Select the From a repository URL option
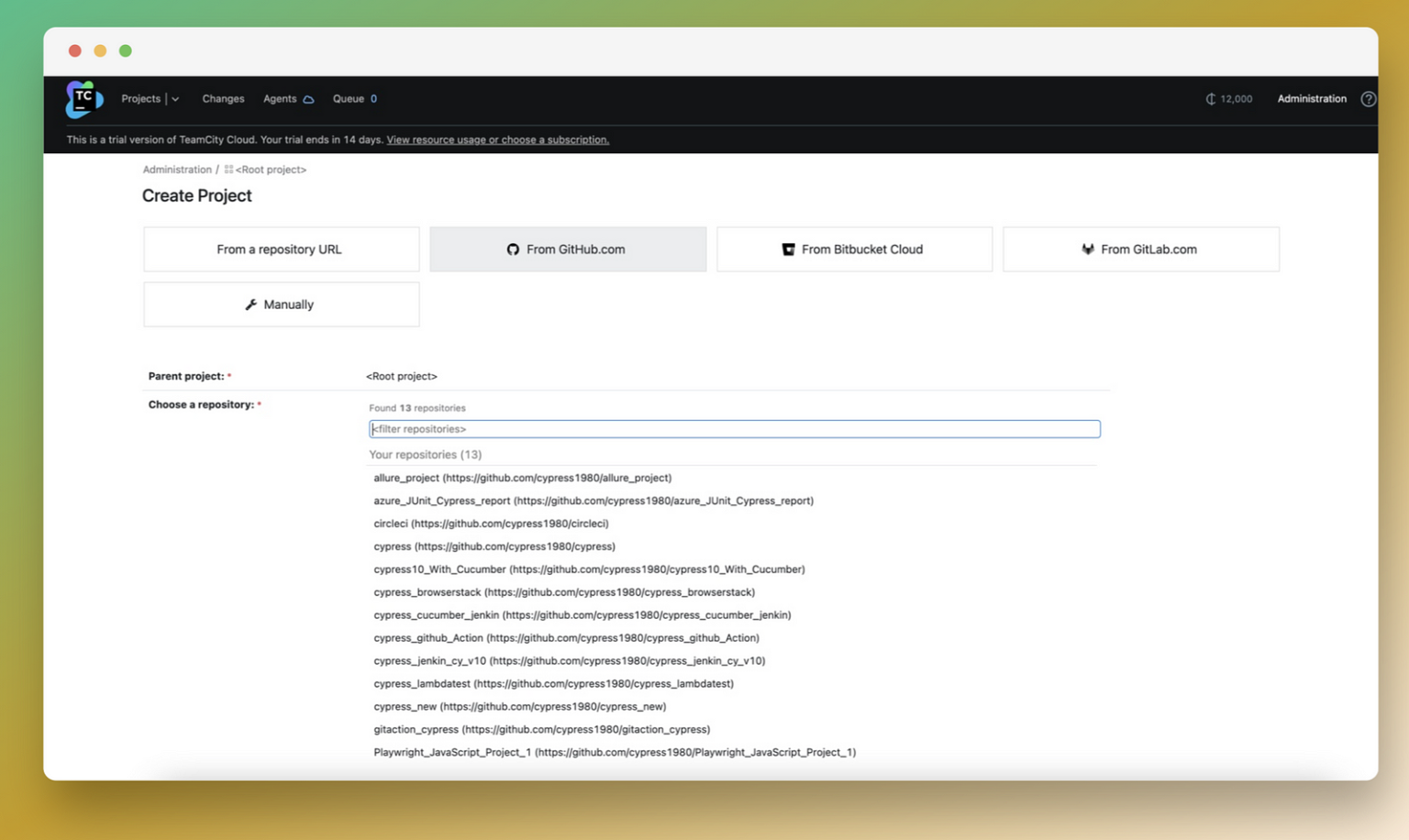This screenshot has height=840, width=1409. tap(280, 249)
